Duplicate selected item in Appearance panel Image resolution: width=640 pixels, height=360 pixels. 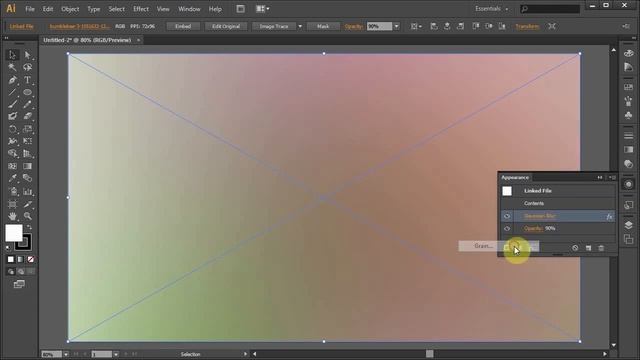(588, 248)
